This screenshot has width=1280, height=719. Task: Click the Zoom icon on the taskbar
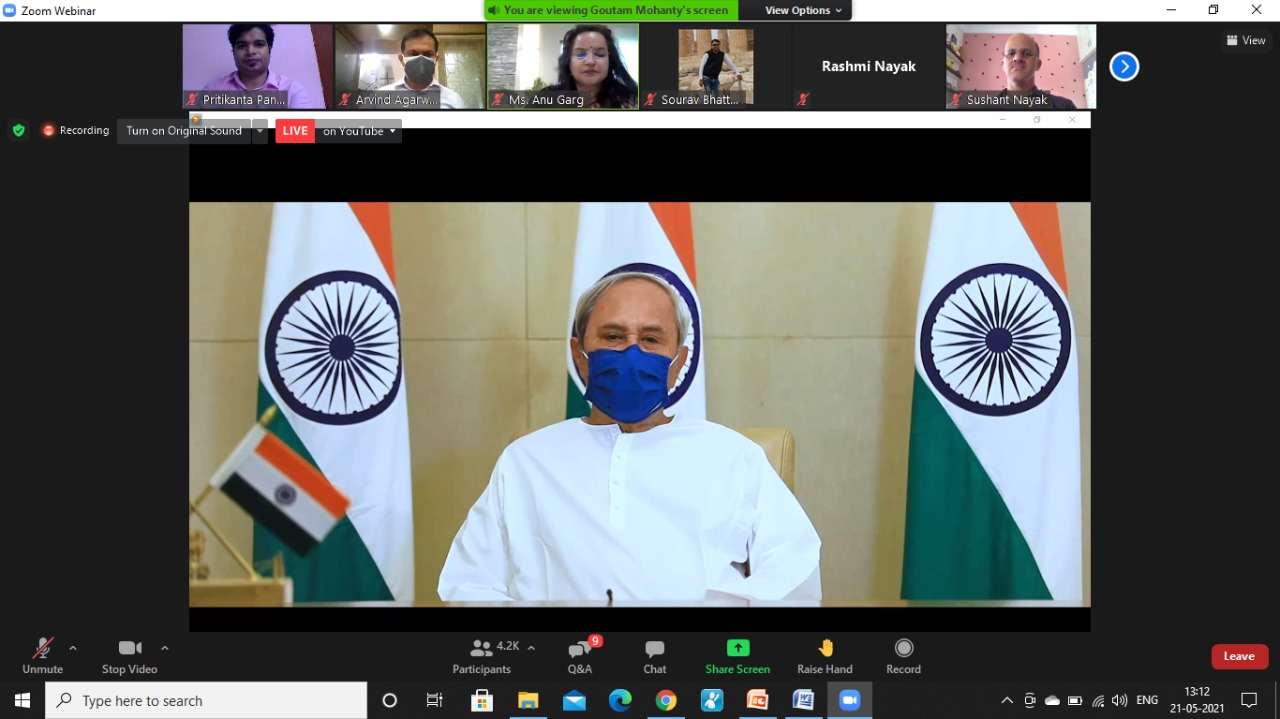[x=849, y=700]
